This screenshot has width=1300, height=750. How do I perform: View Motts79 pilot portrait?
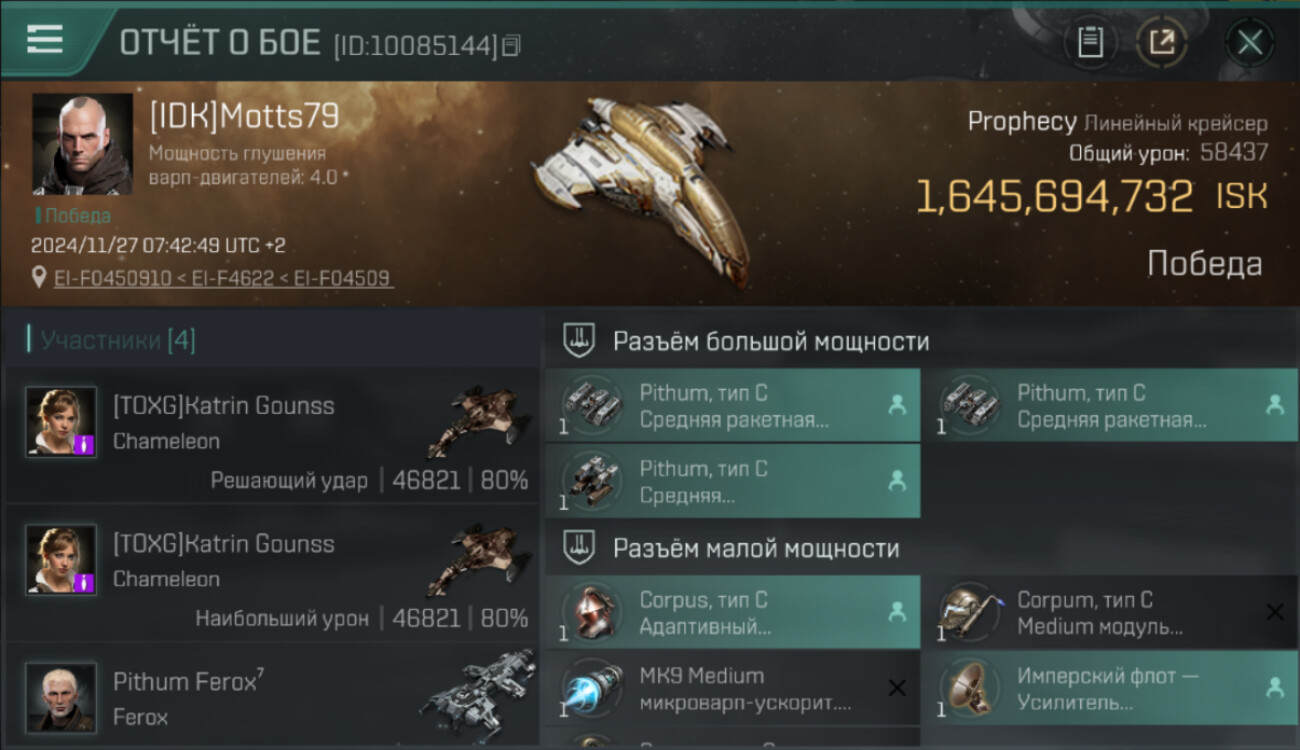(82, 144)
